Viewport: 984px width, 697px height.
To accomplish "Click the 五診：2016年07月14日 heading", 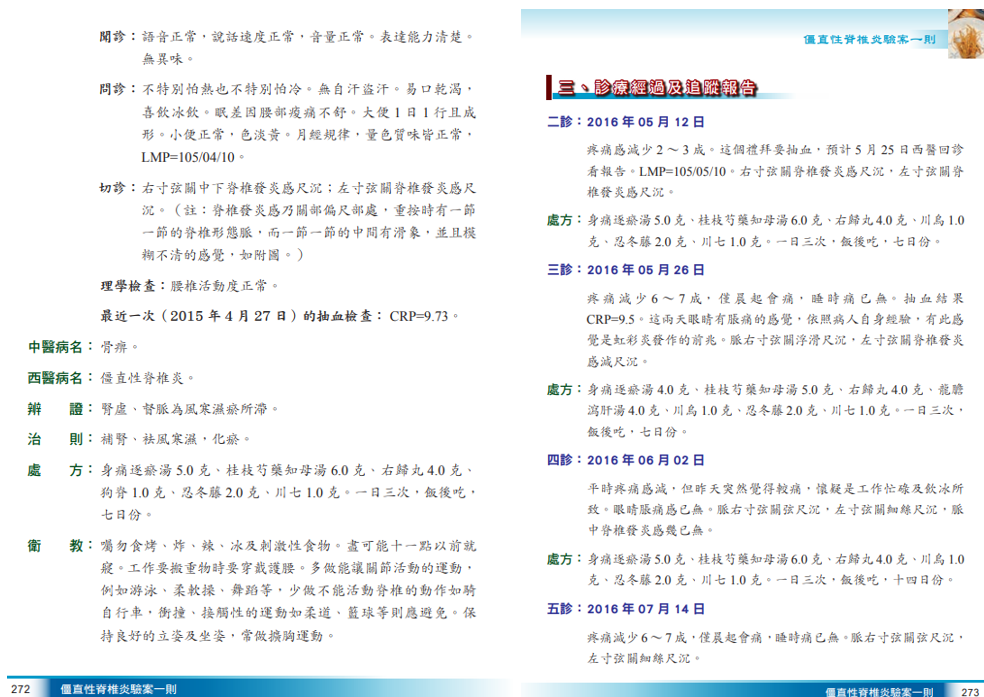I will [x=625, y=608].
